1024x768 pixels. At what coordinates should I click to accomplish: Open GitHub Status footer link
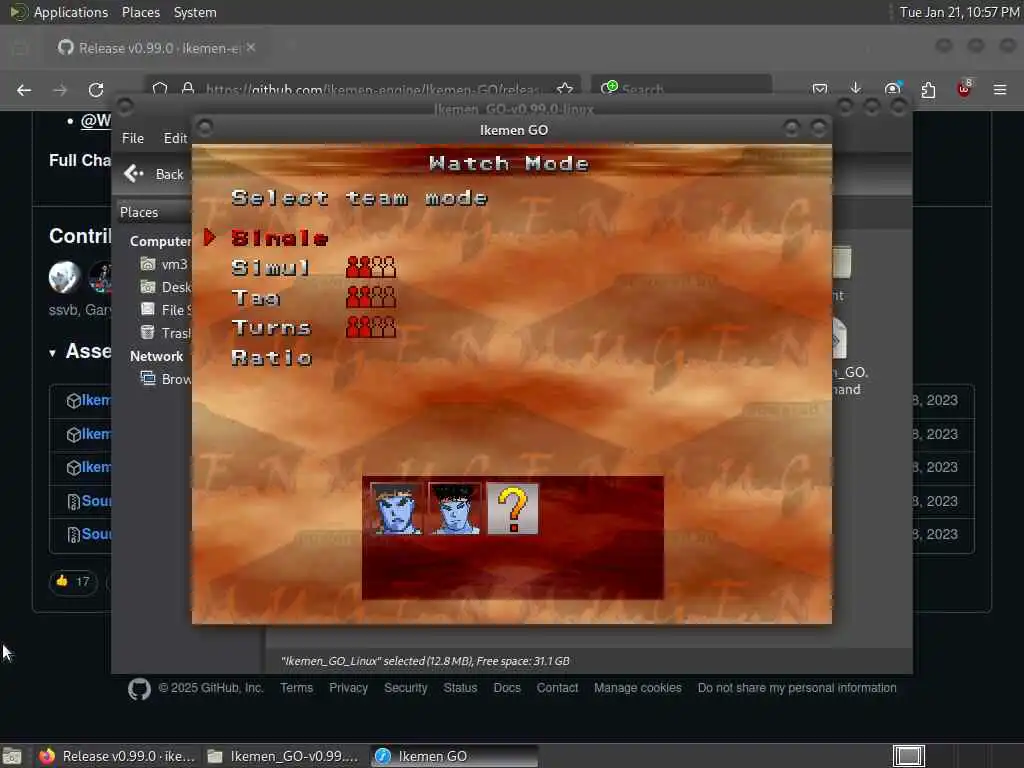(x=460, y=688)
